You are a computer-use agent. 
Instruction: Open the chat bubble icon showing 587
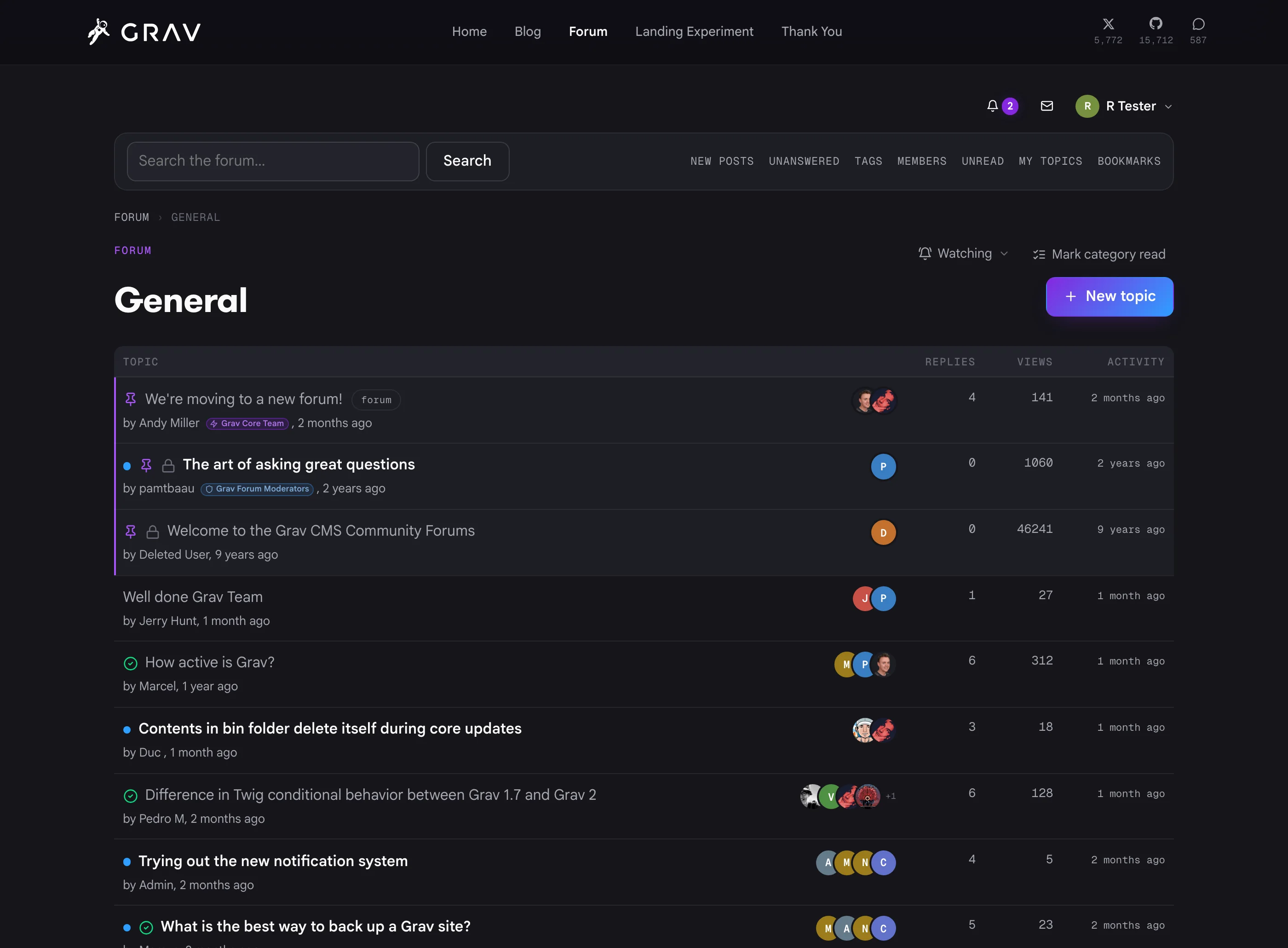tap(1198, 24)
